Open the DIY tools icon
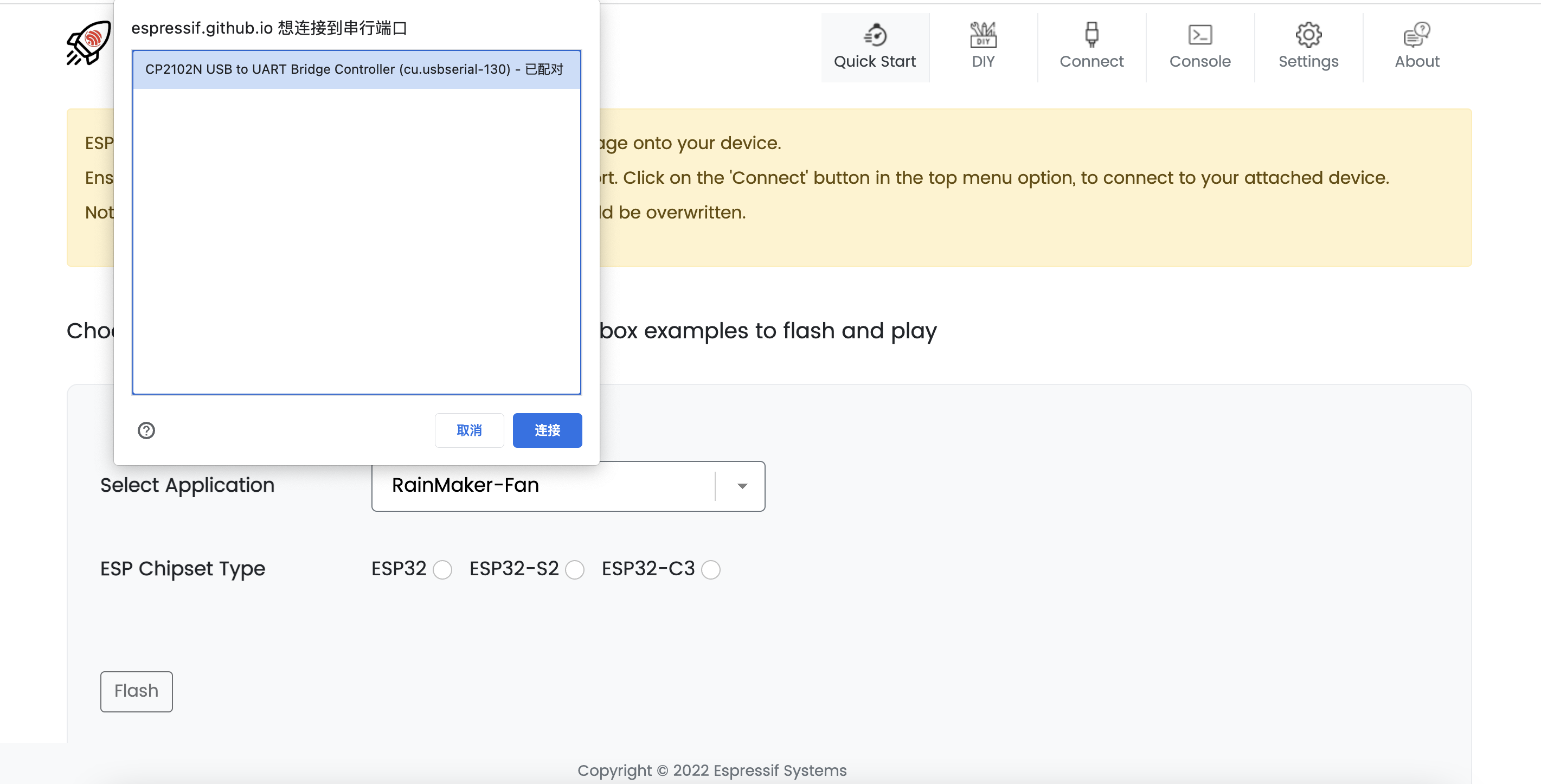1541x784 pixels. pos(983,35)
